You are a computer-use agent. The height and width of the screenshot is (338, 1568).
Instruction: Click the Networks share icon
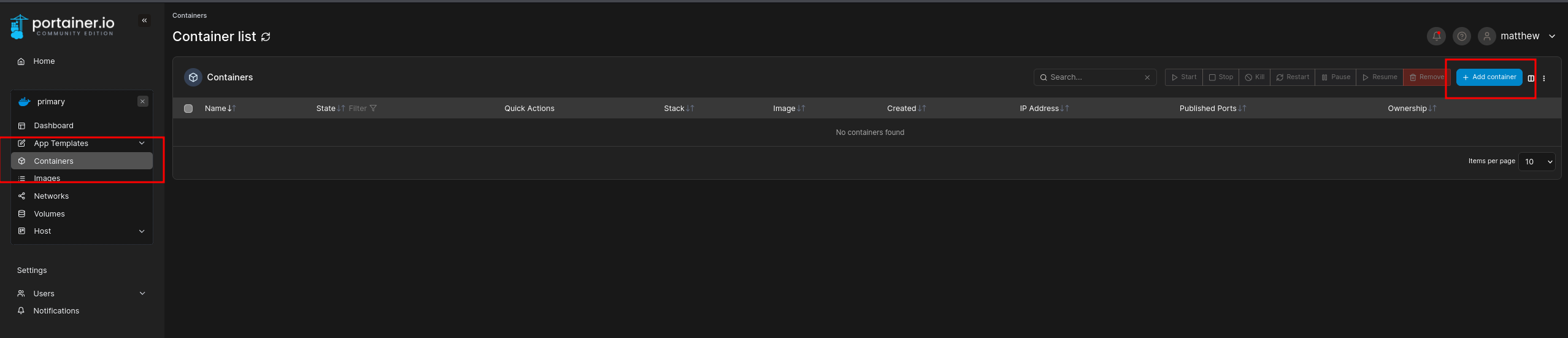[x=21, y=196]
